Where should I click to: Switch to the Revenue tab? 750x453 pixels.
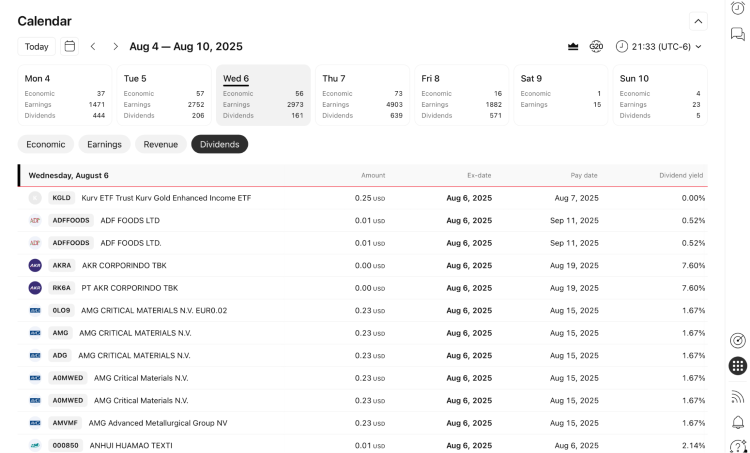coord(160,144)
